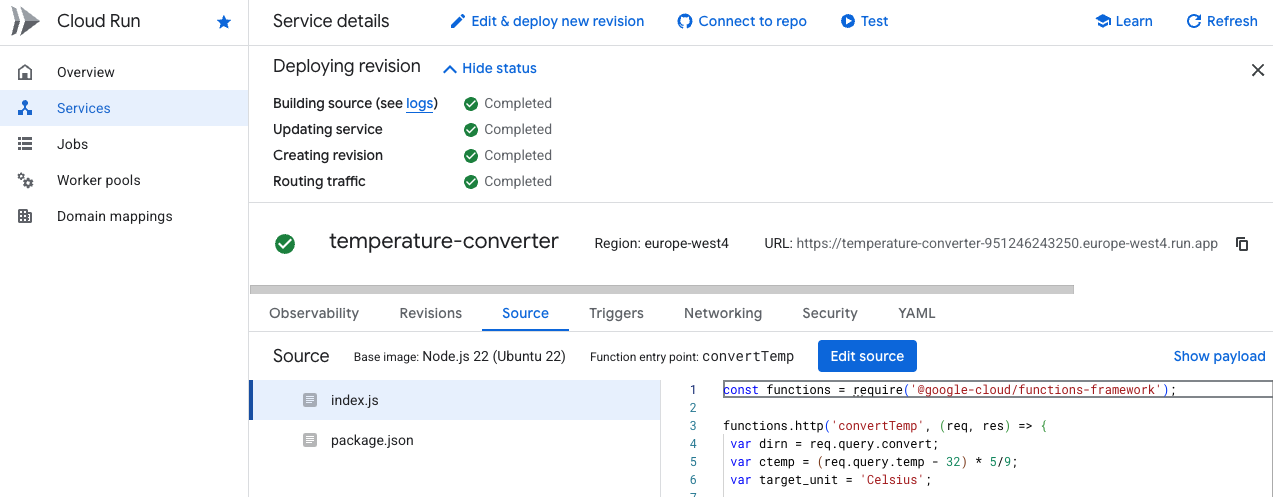Open the build logs link
1273x497 pixels.
419,103
